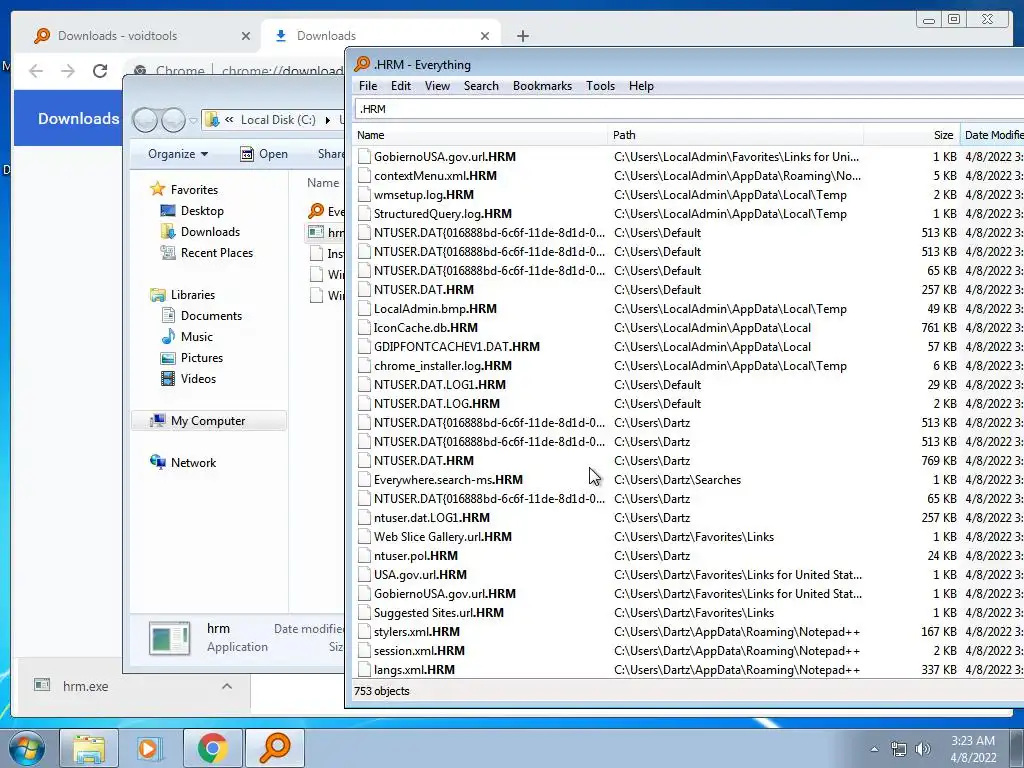
Task: Click the .HRM search input field
Action: [689, 109]
